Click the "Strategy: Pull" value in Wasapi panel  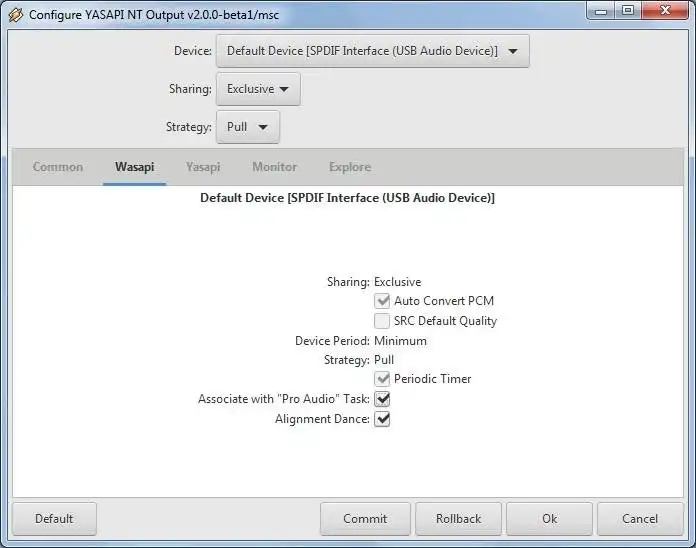click(384, 360)
